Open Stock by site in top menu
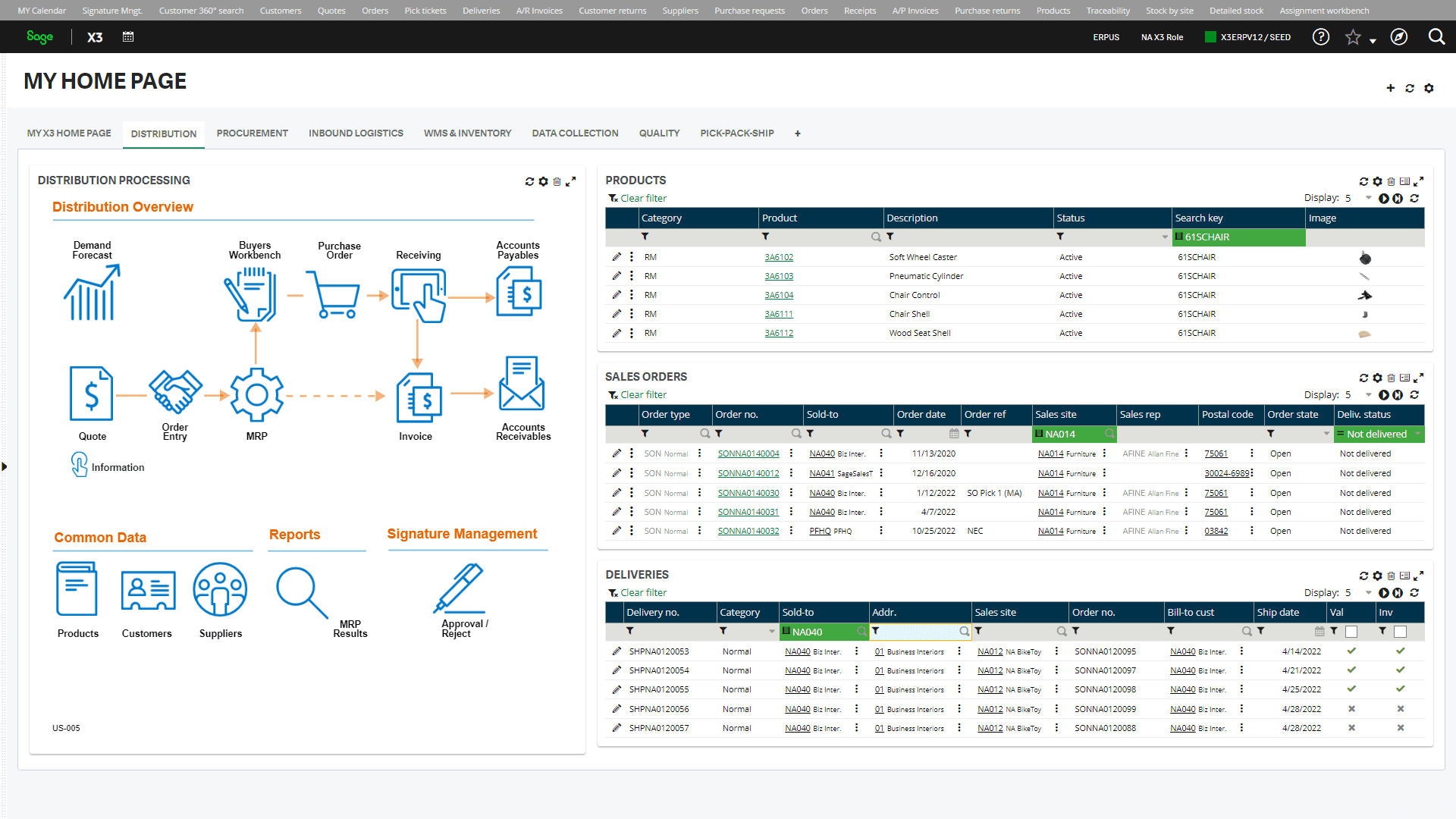The width and height of the screenshot is (1456, 819). click(x=1169, y=11)
